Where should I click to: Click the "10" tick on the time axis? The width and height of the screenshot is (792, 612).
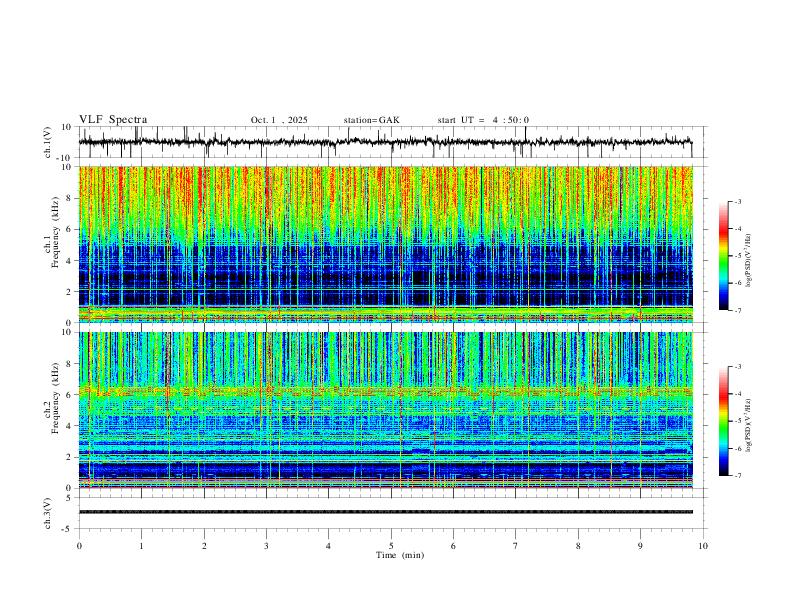pos(703,546)
